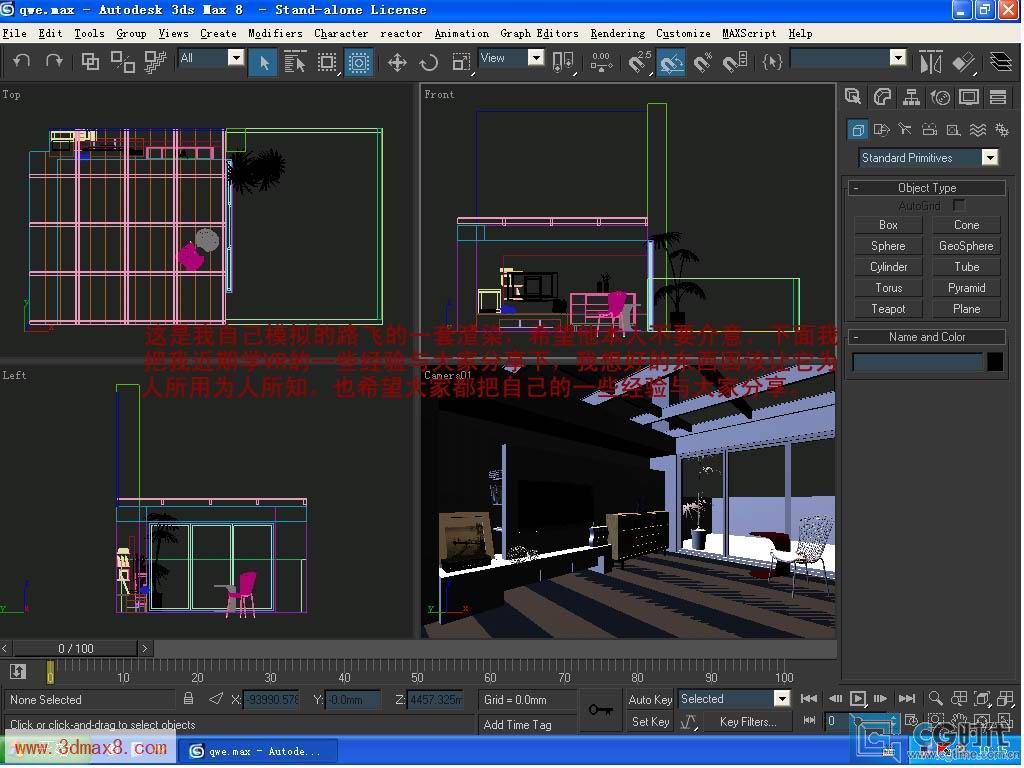Viewport: 1024px width, 768px height.
Task: Click the qwe.max taskbar button
Action: click(259, 751)
